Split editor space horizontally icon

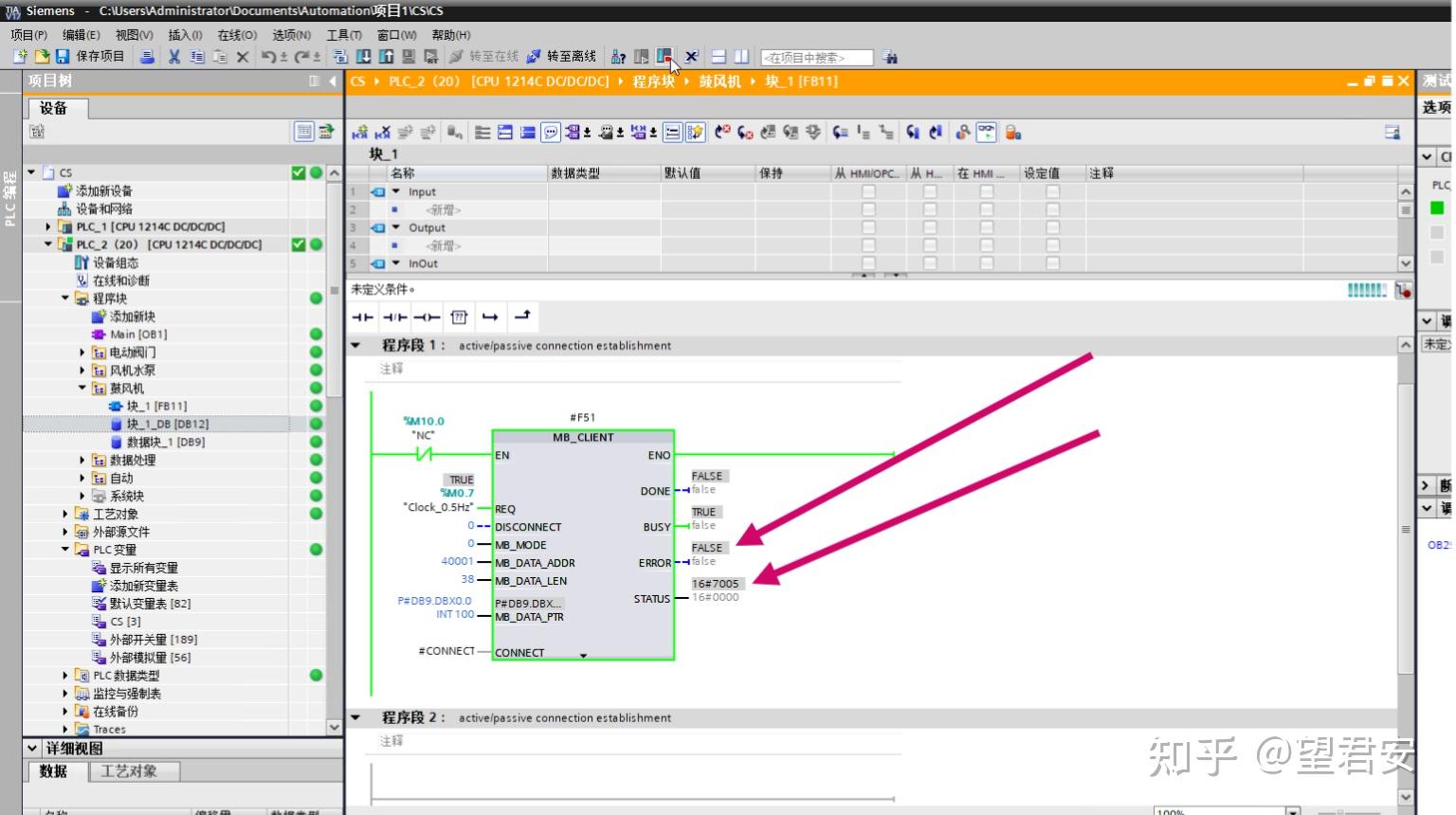click(719, 57)
